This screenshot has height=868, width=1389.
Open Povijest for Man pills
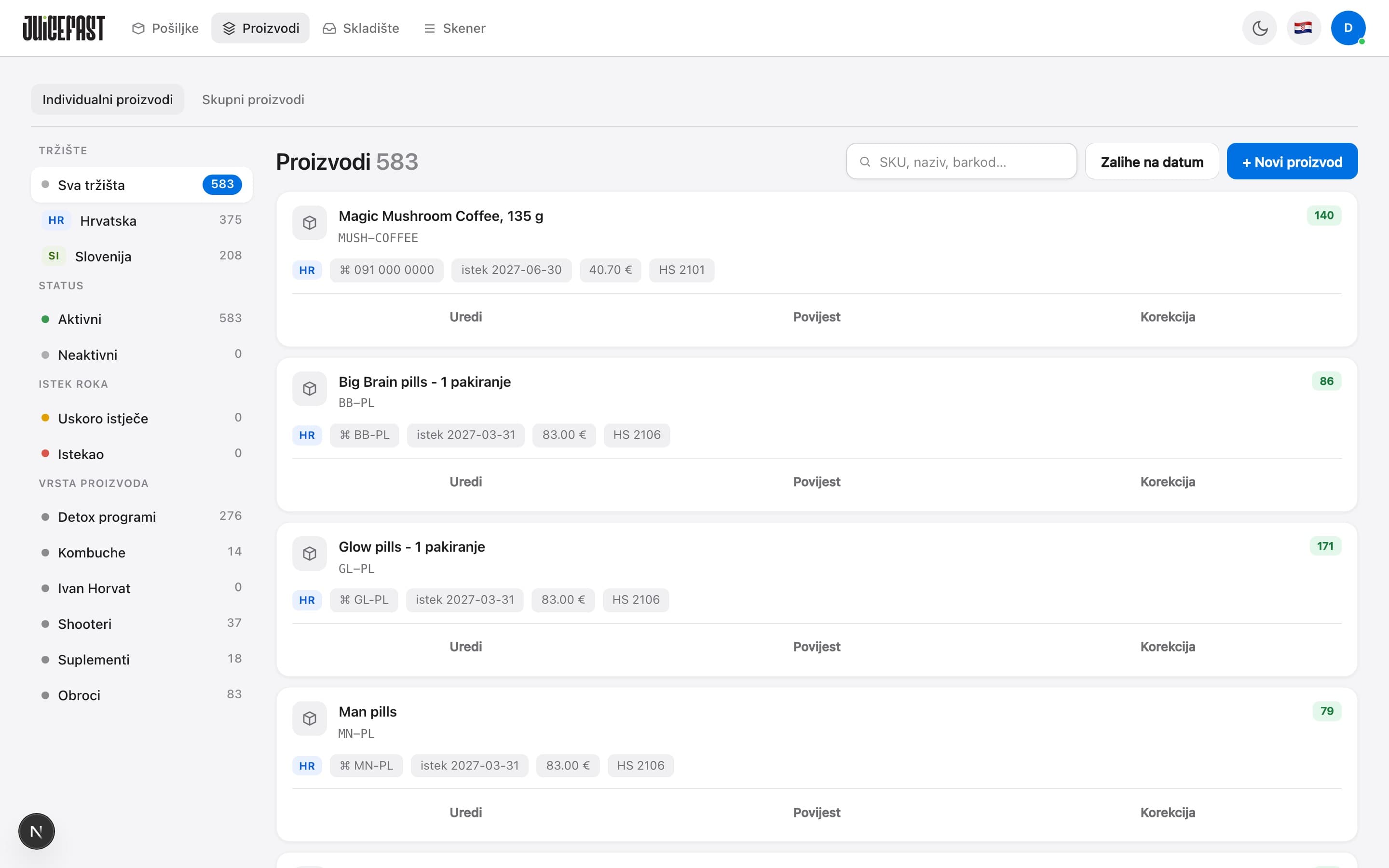[817, 813]
